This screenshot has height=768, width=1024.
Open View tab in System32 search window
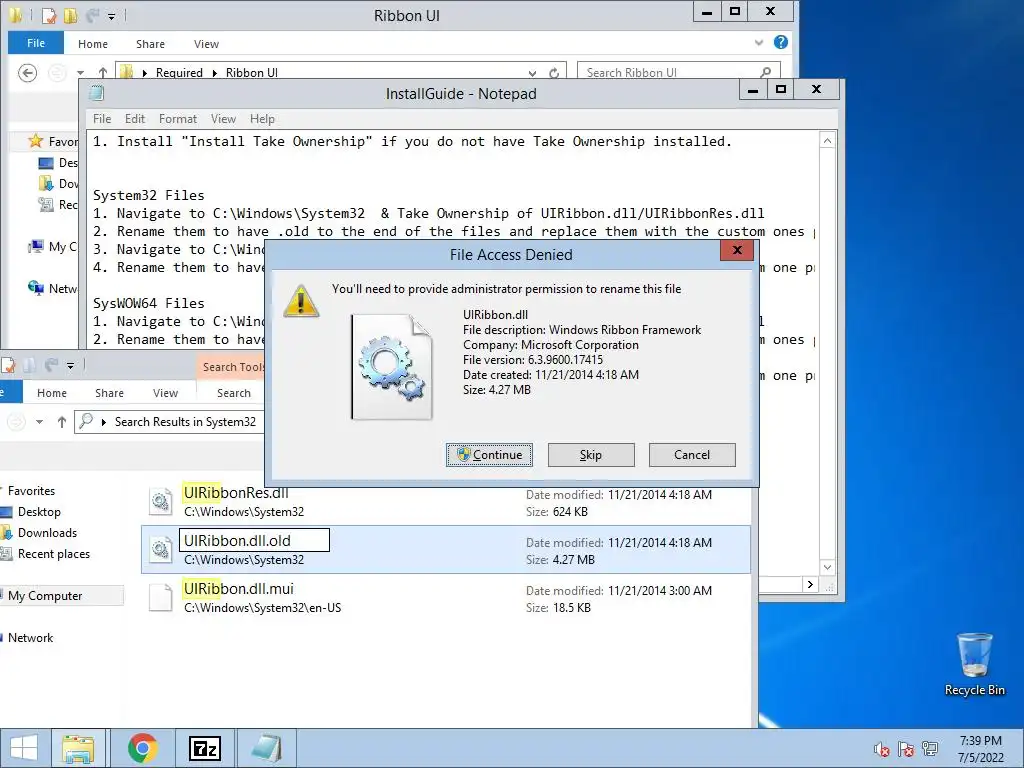[165, 393]
